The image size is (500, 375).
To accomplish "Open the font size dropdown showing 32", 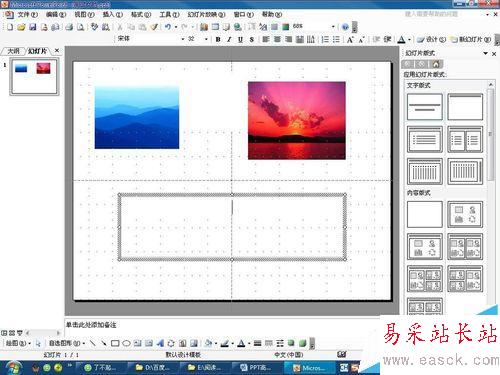I will point(206,39).
